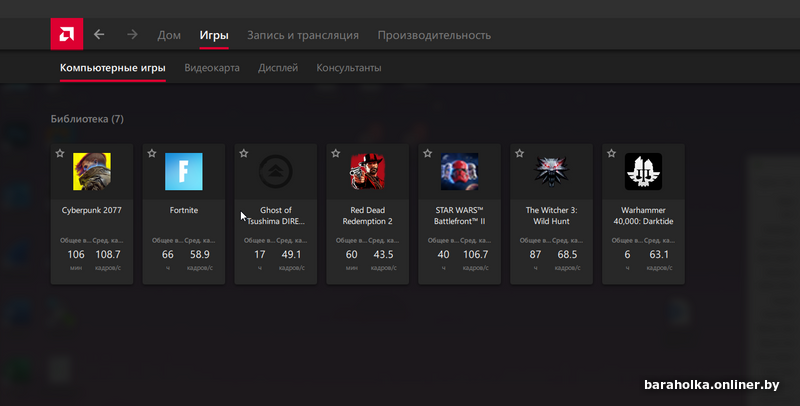The width and height of the screenshot is (800, 406).
Task: Click Red Dead 43.5 FPS value
Action: pos(383,254)
